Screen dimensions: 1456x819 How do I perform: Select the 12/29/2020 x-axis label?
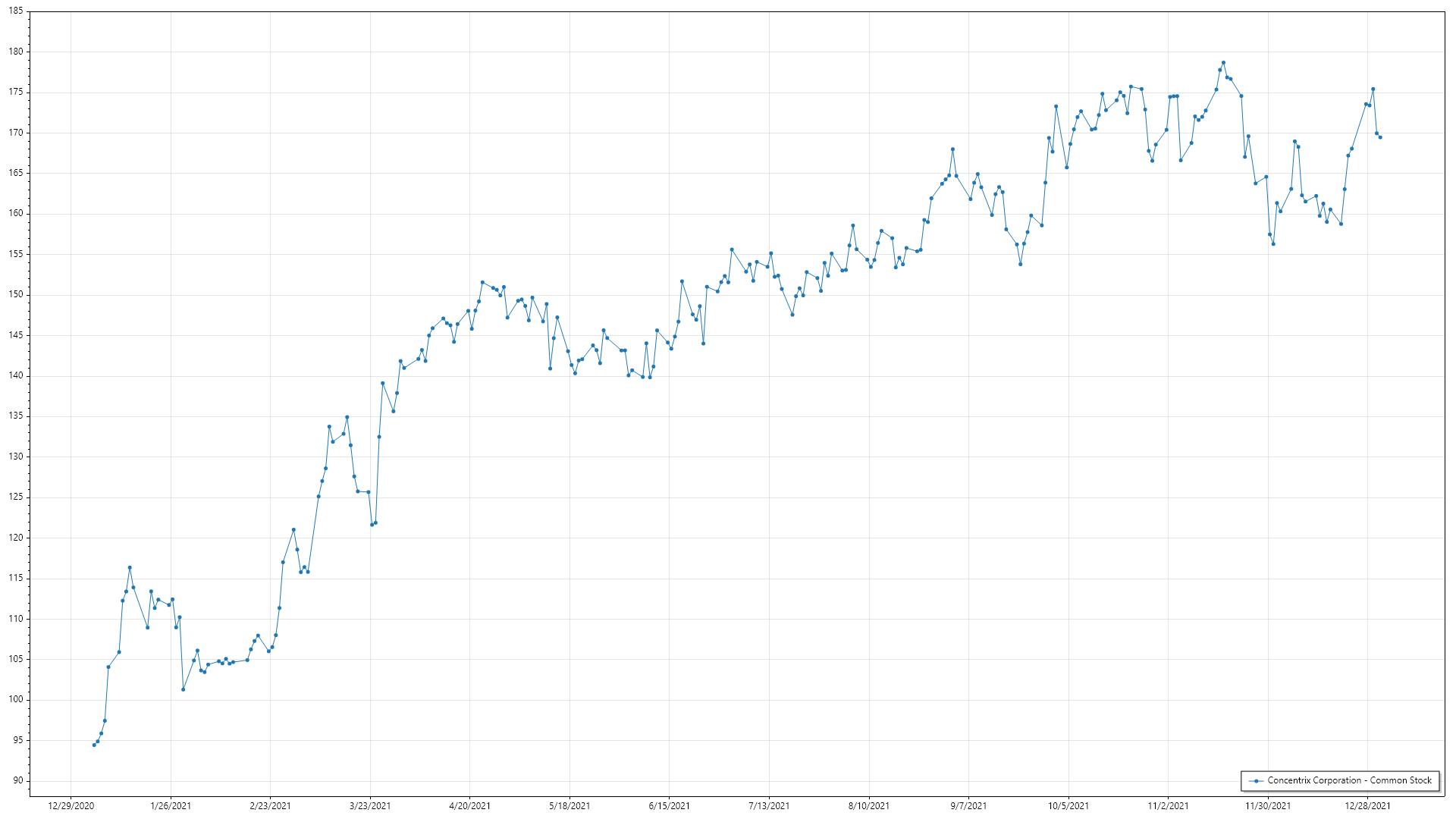(x=71, y=805)
